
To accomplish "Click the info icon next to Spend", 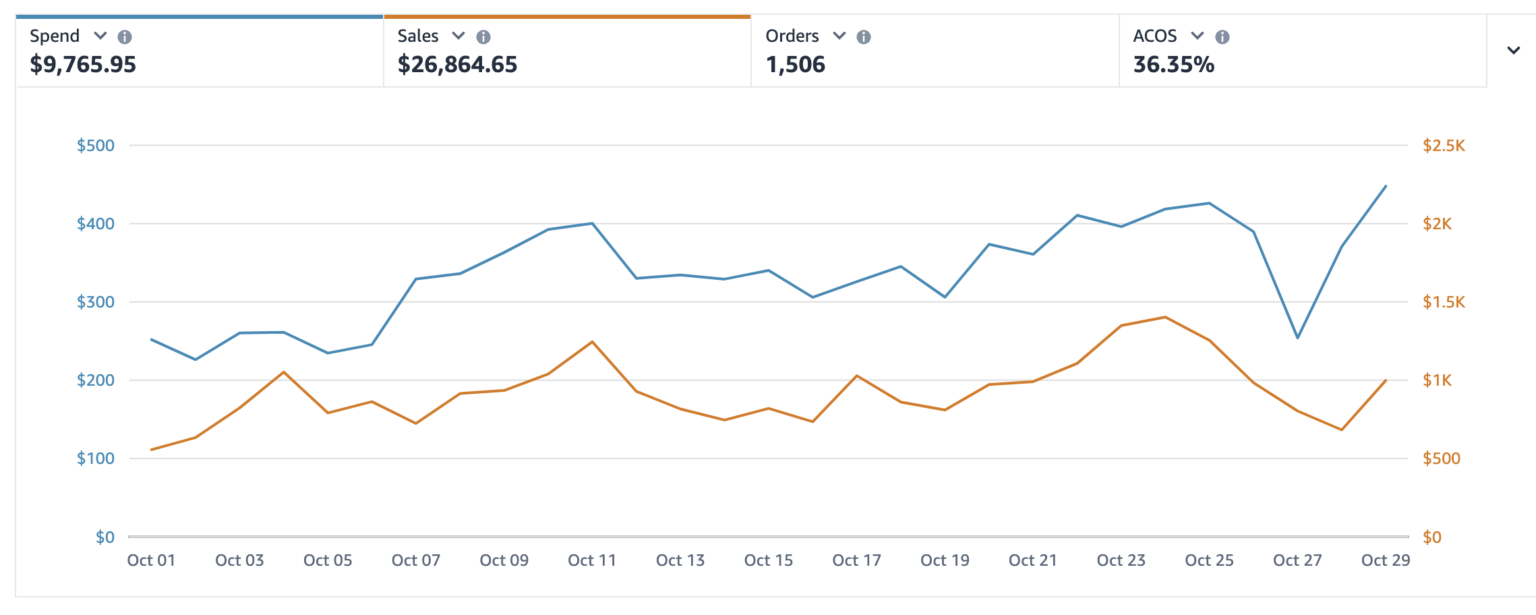I will click(125, 37).
